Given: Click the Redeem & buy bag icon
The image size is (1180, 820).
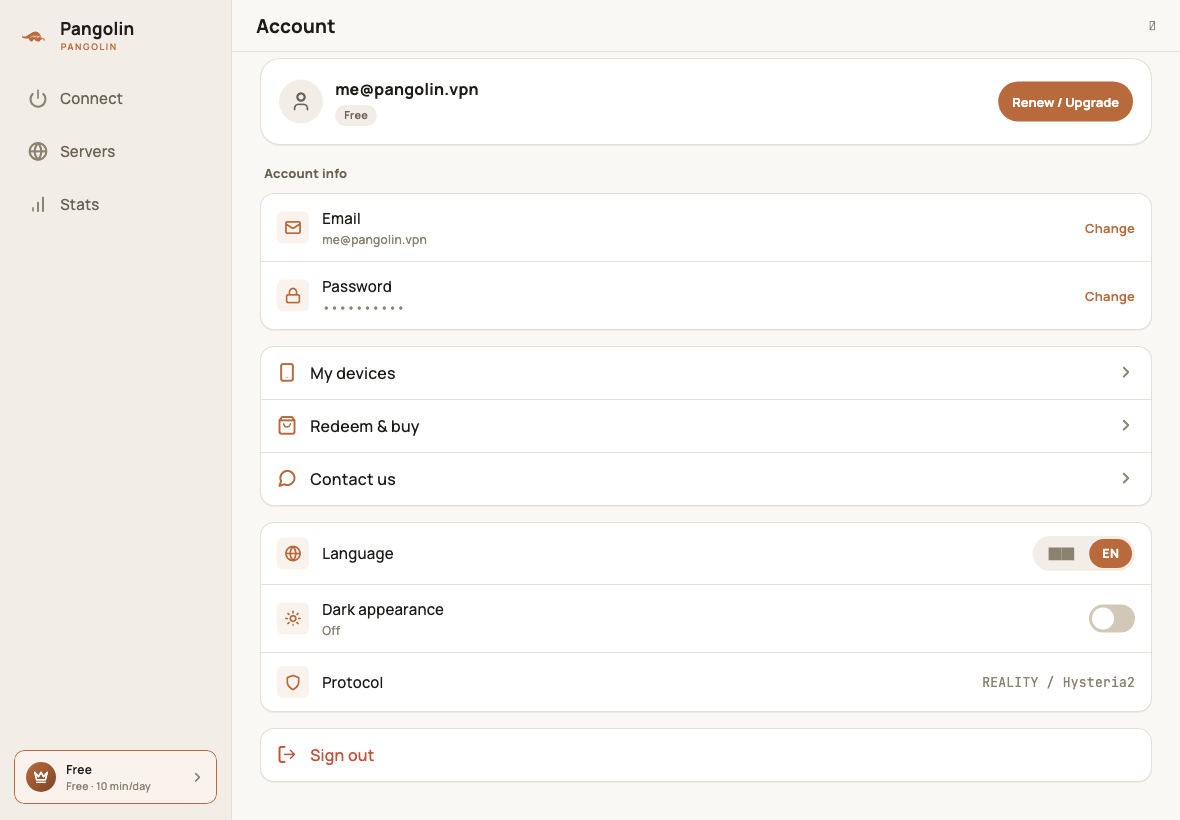Looking at the screenshot, I should coord(287,426).
